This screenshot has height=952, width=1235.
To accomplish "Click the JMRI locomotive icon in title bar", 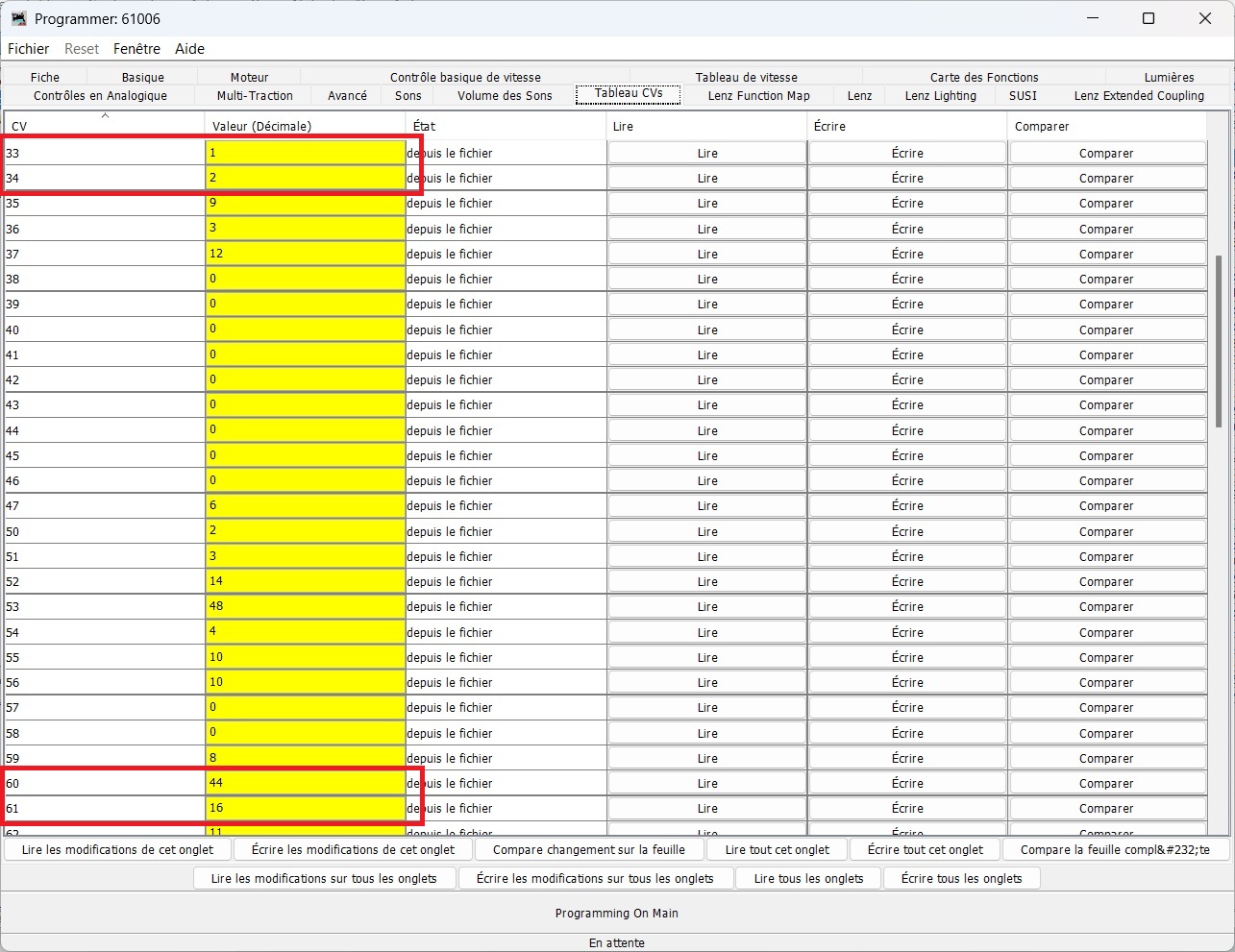I will (x=18, y=18).
